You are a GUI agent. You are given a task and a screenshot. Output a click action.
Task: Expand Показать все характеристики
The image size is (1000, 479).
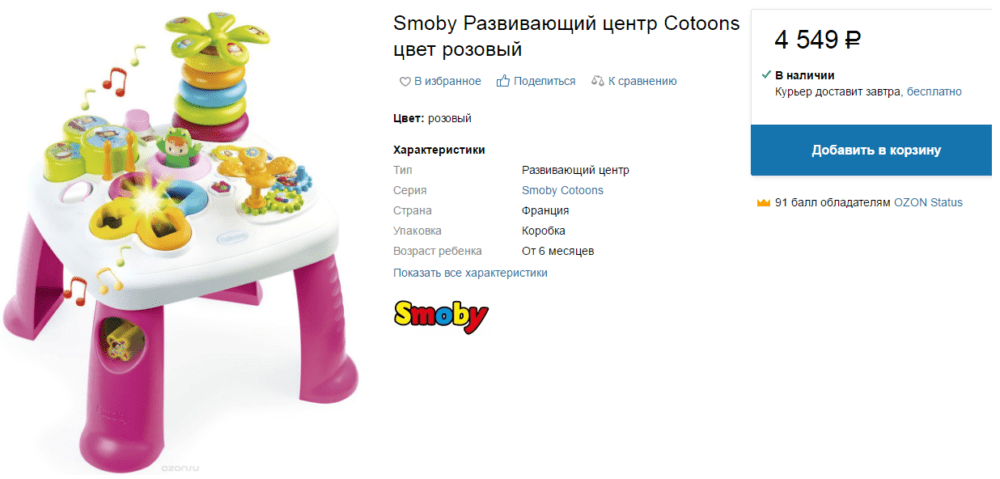470,273
